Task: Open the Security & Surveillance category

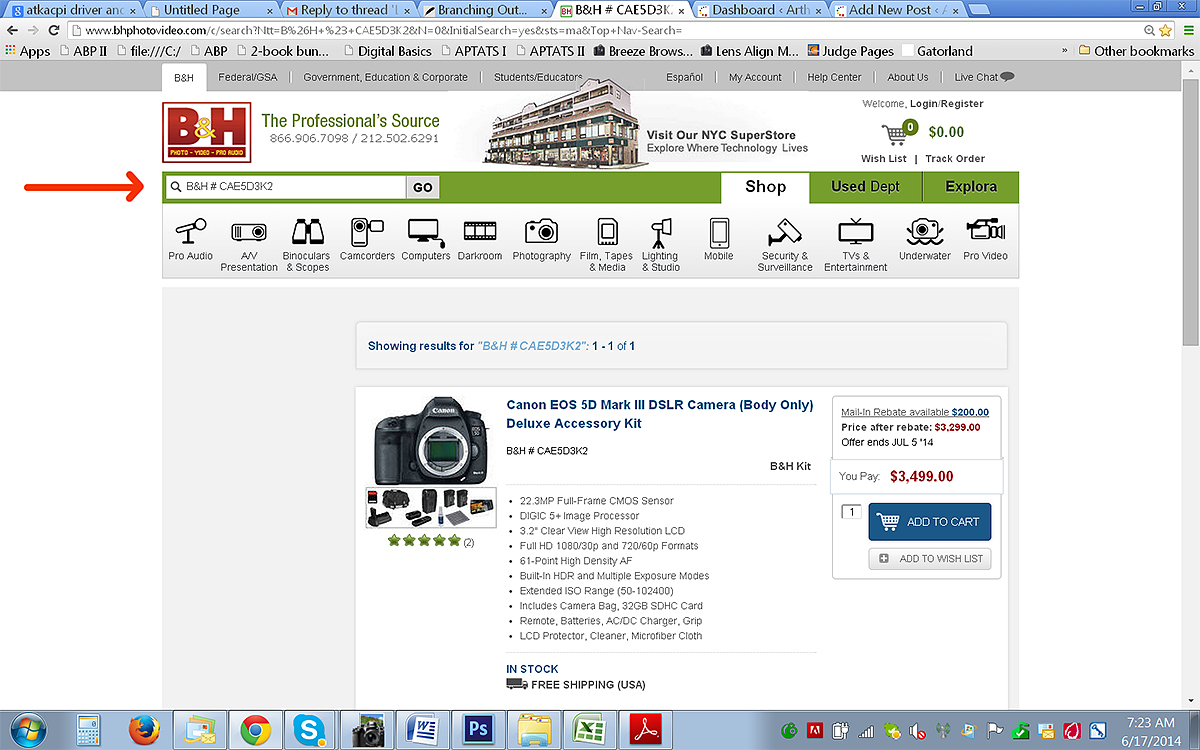Action: pos(785,244)
